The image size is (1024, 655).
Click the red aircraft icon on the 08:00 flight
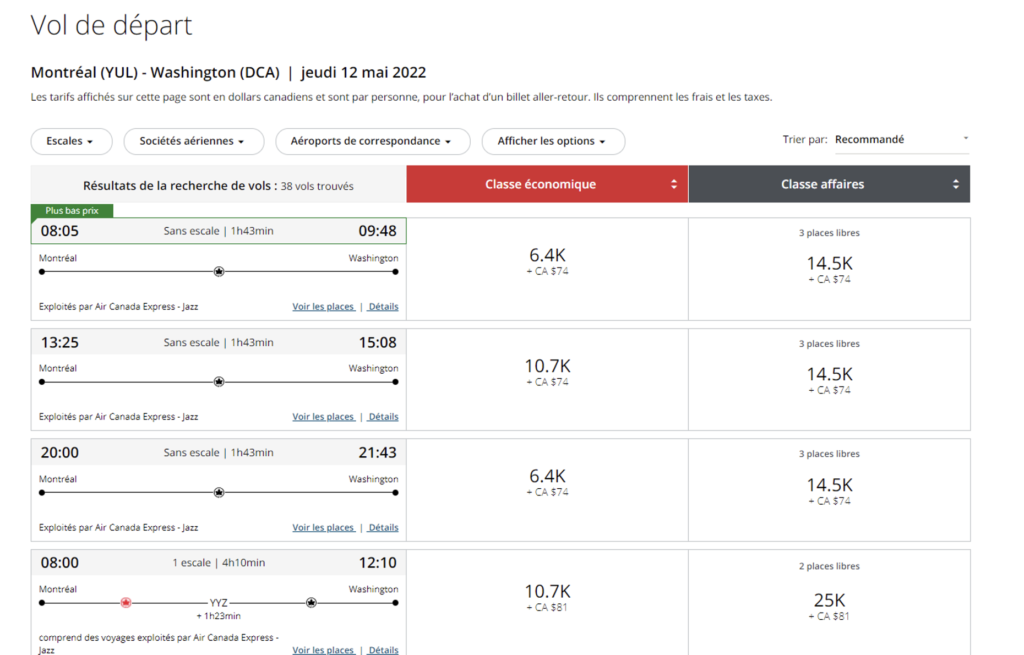(x=126, y=603)
